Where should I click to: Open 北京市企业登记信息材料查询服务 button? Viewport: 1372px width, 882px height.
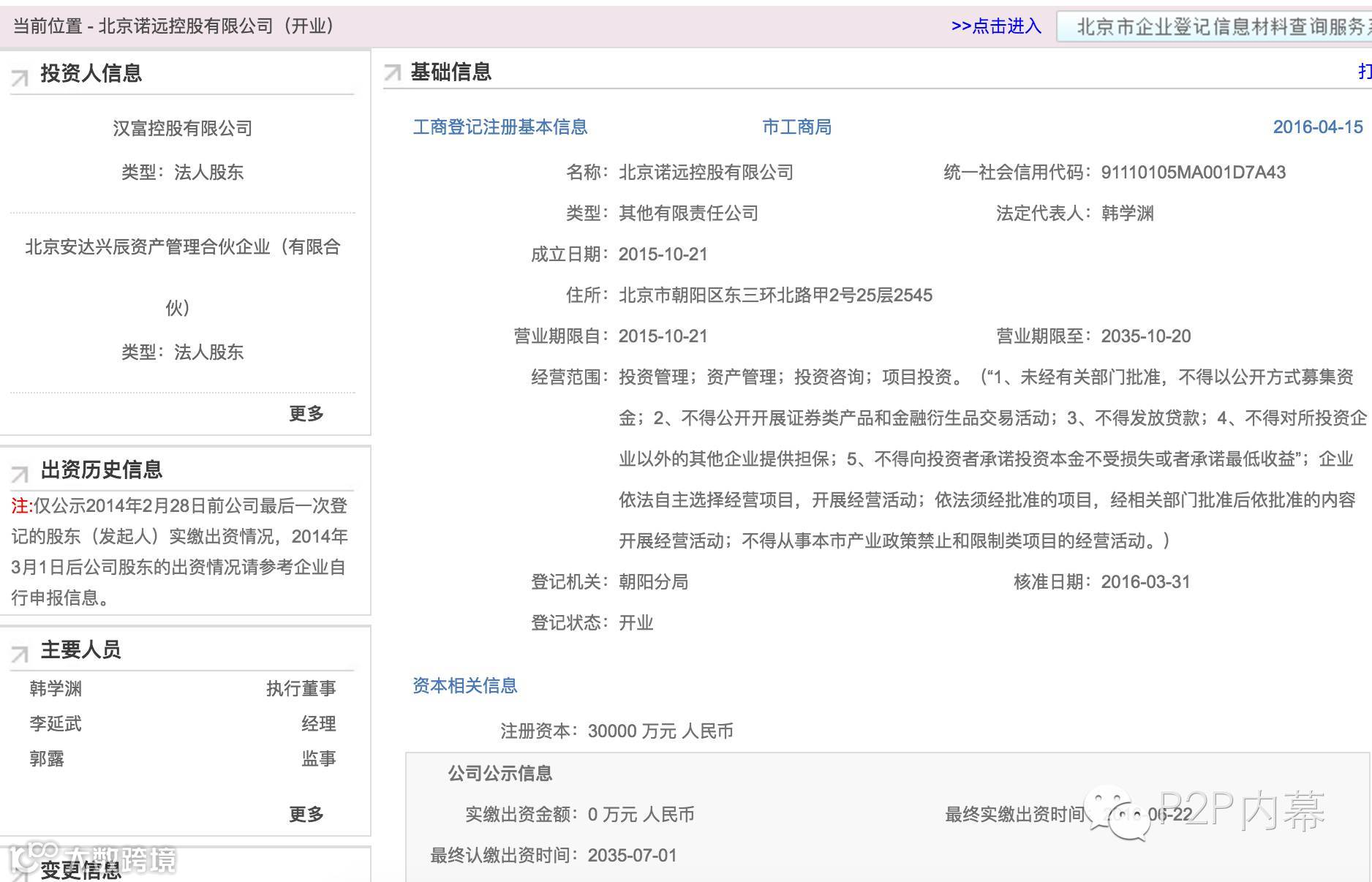[x=1215, y=26]
